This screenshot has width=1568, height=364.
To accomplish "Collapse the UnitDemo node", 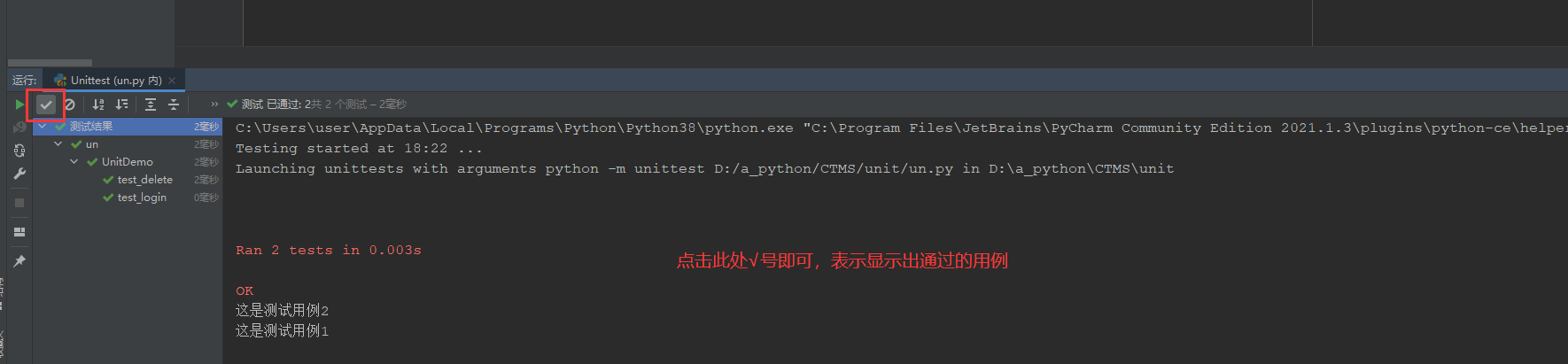I will point(74,162).
